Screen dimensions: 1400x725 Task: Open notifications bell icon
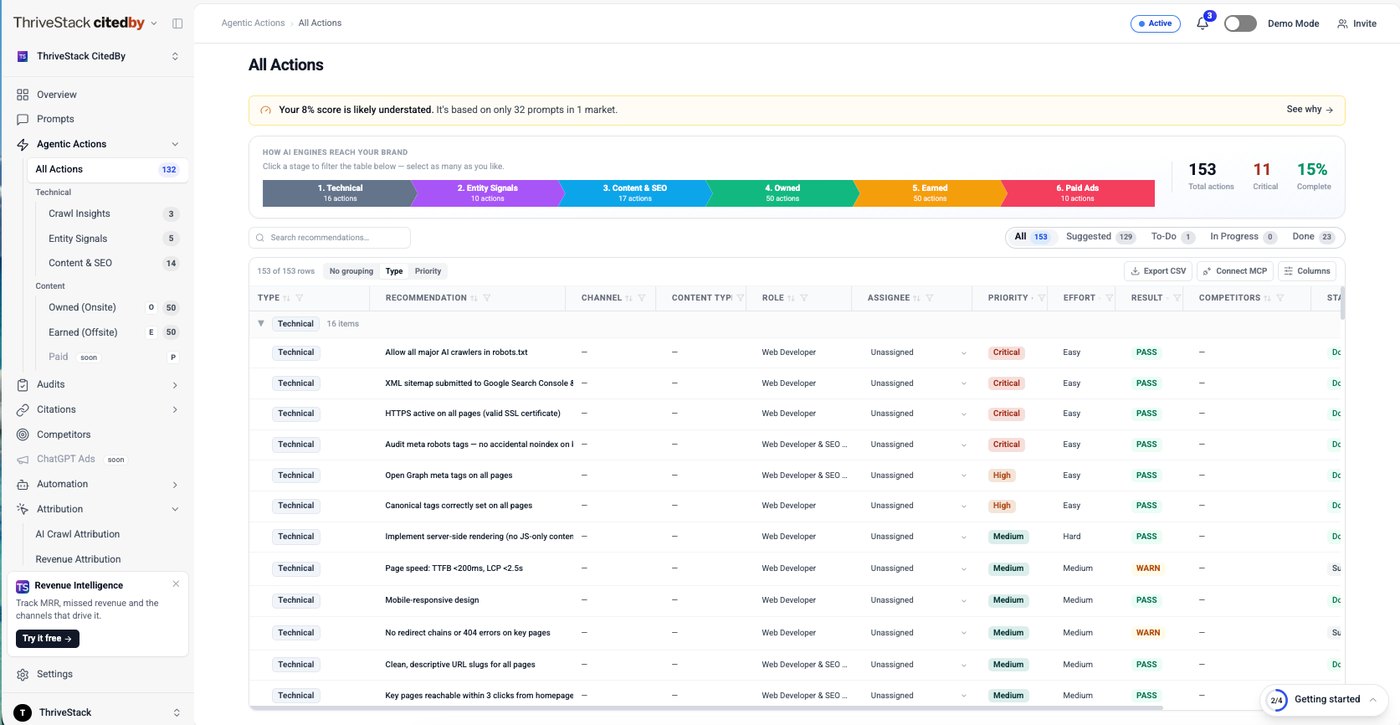click(1202, 24)
